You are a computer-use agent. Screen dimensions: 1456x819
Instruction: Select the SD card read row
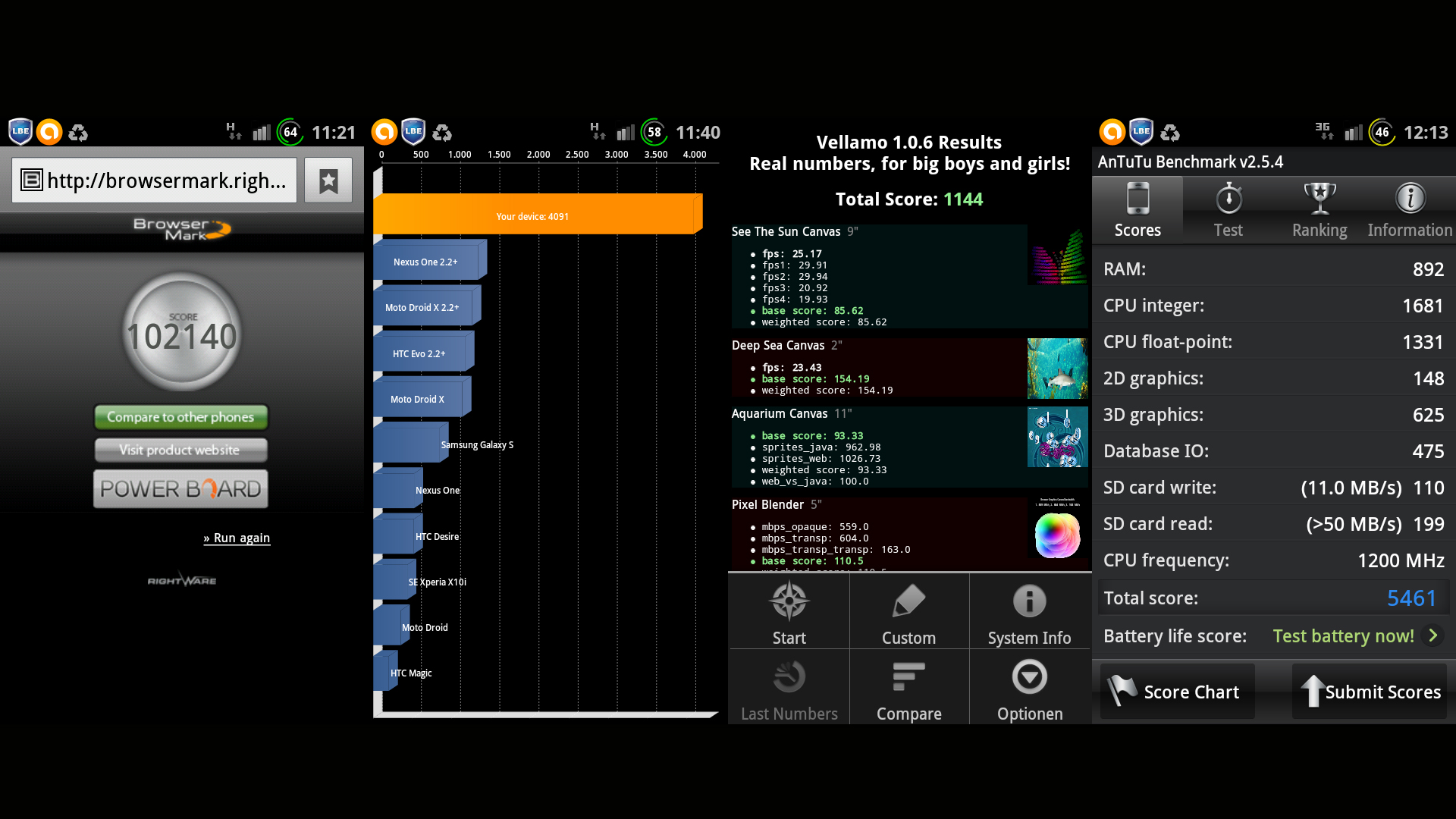point(1274,524)
